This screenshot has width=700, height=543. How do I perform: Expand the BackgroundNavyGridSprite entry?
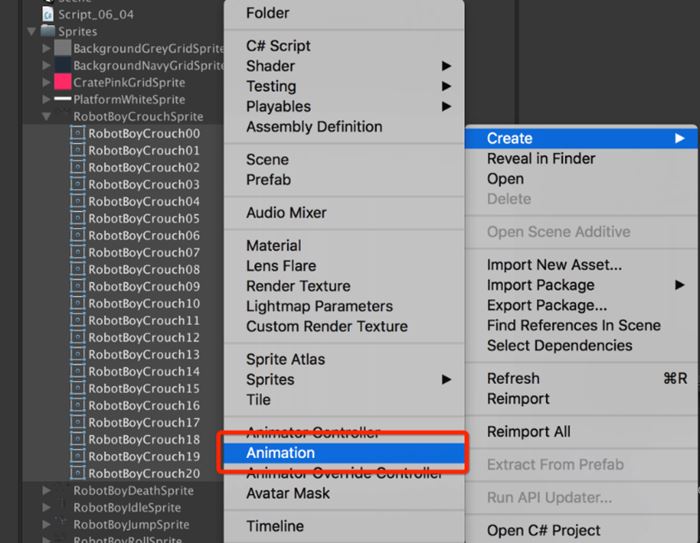click(x=47, y=65)
